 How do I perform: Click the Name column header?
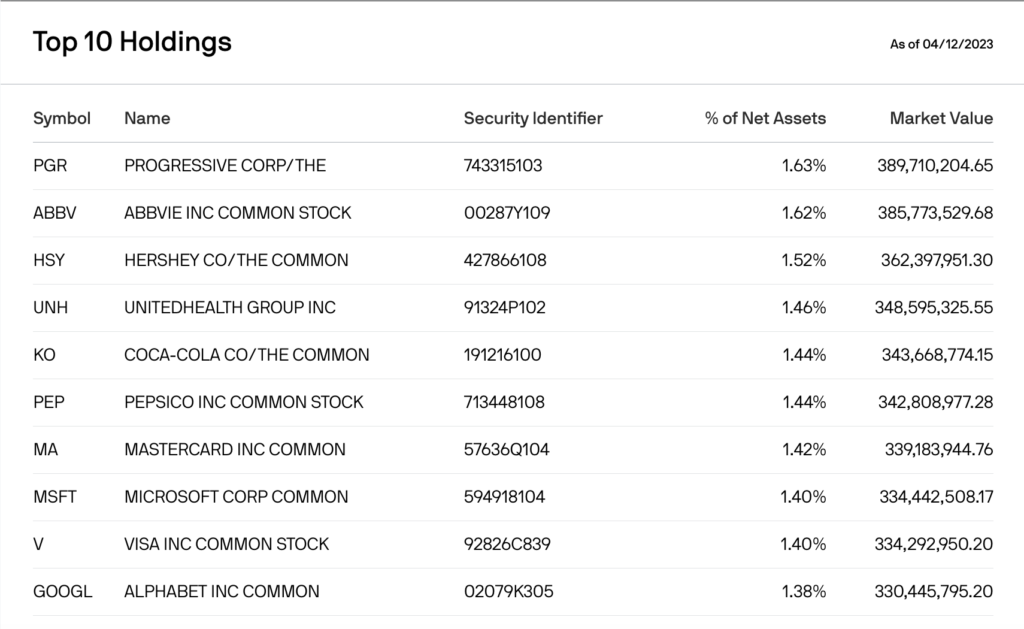click(147, 118)
